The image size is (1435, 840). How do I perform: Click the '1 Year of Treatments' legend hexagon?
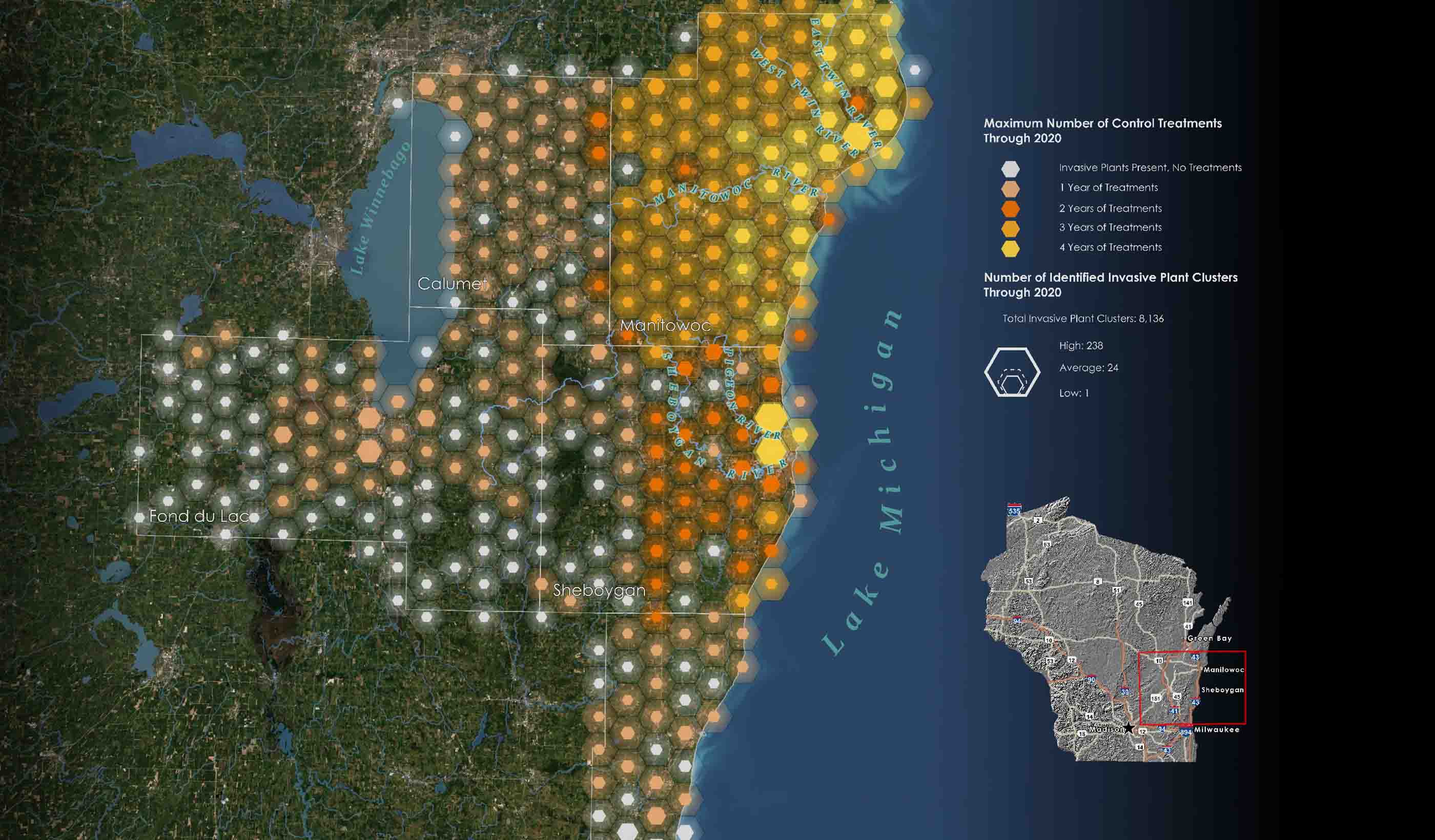[1010, 188]
